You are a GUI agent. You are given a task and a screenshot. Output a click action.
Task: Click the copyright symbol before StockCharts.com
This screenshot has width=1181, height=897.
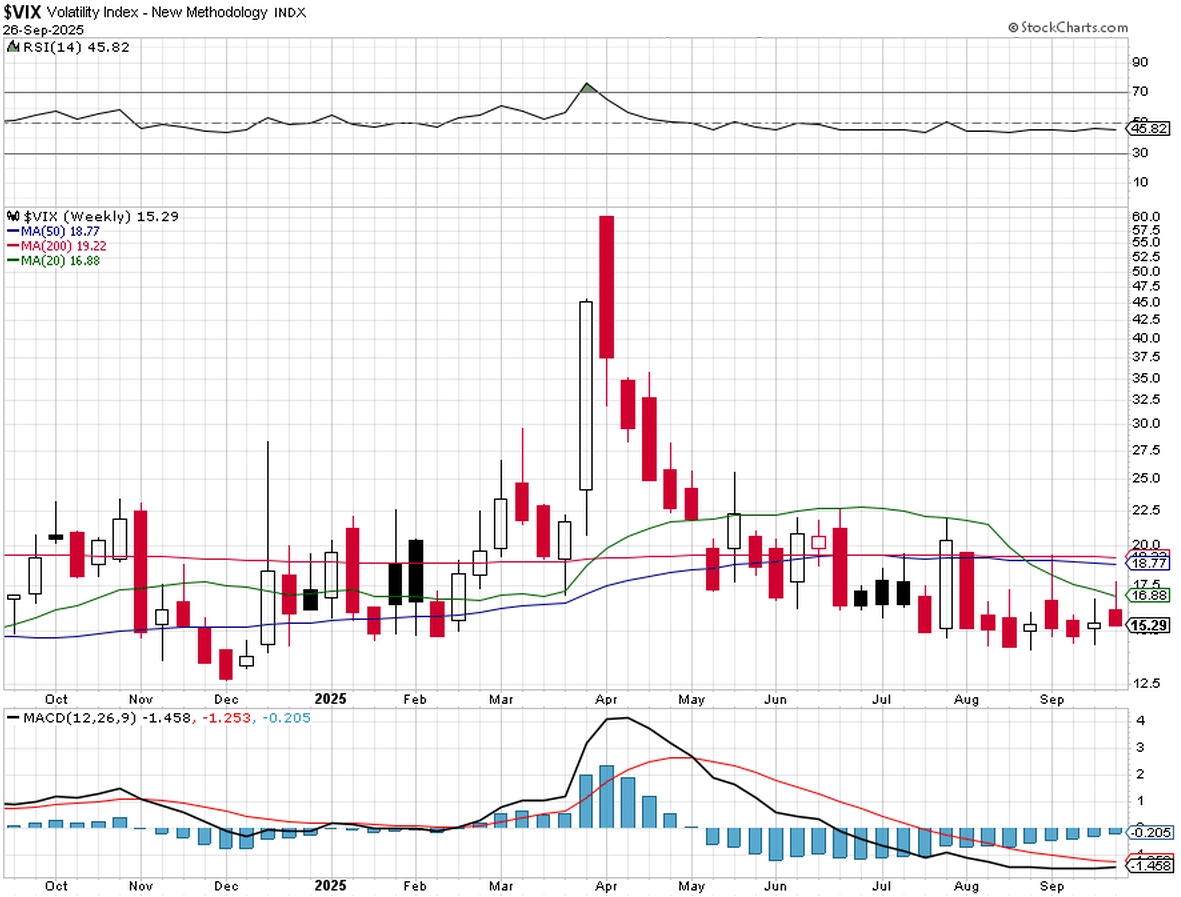[x=1014, y=28]
